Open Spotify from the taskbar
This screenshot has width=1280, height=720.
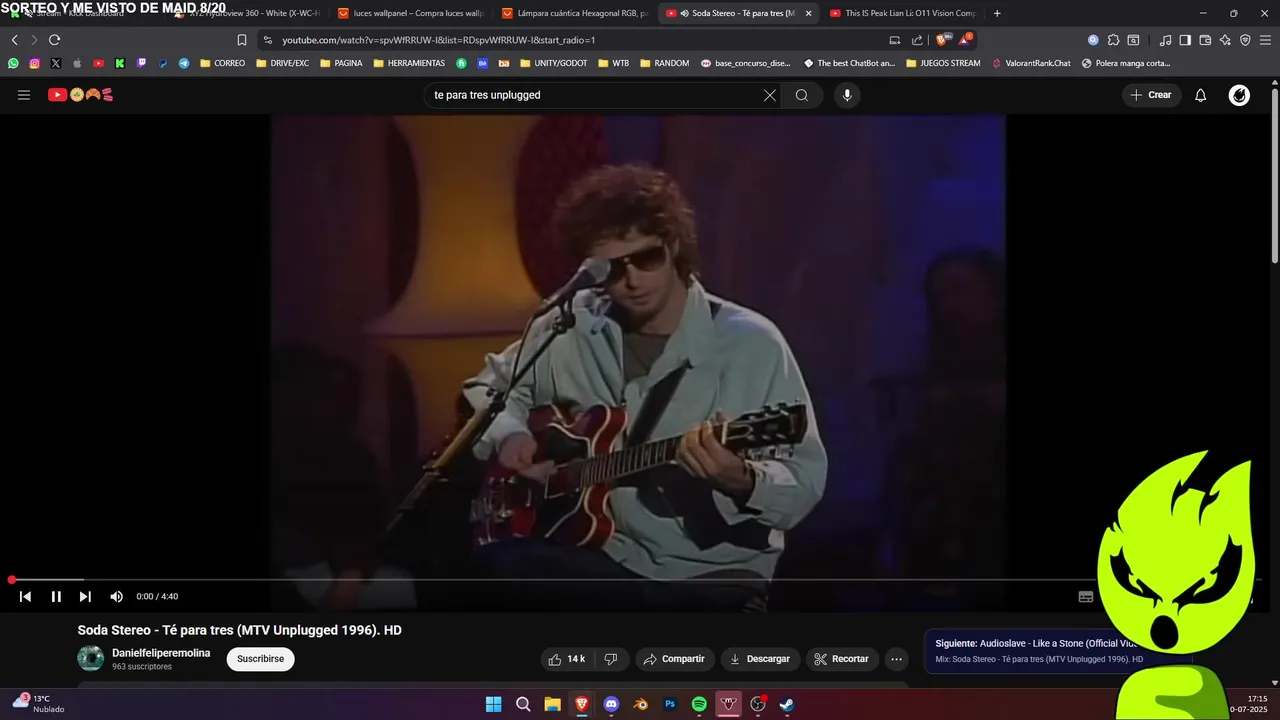pyautogui.click(x=699, y=704)
